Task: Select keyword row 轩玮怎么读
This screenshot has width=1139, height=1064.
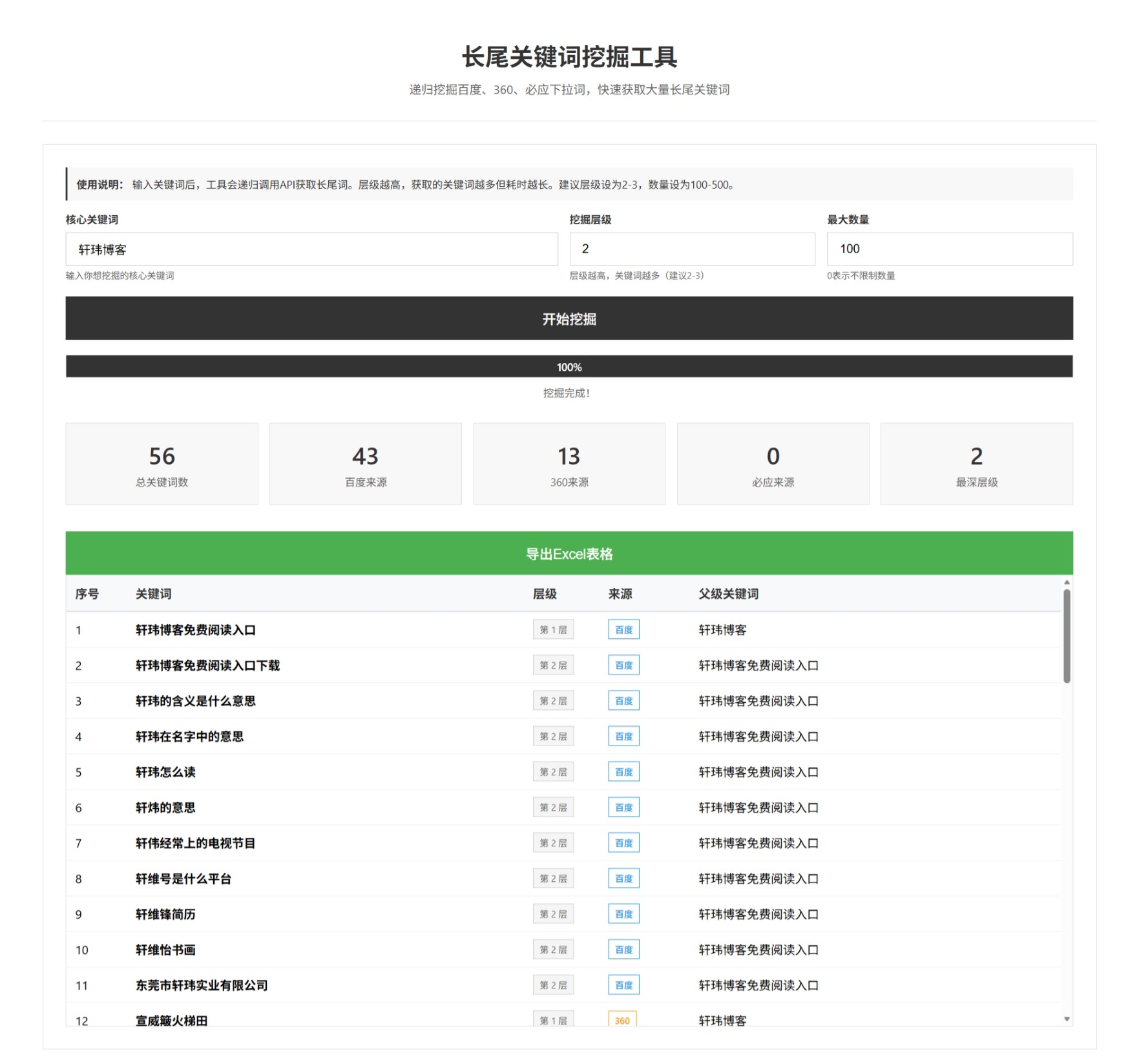Action: [x=165, y=772]
